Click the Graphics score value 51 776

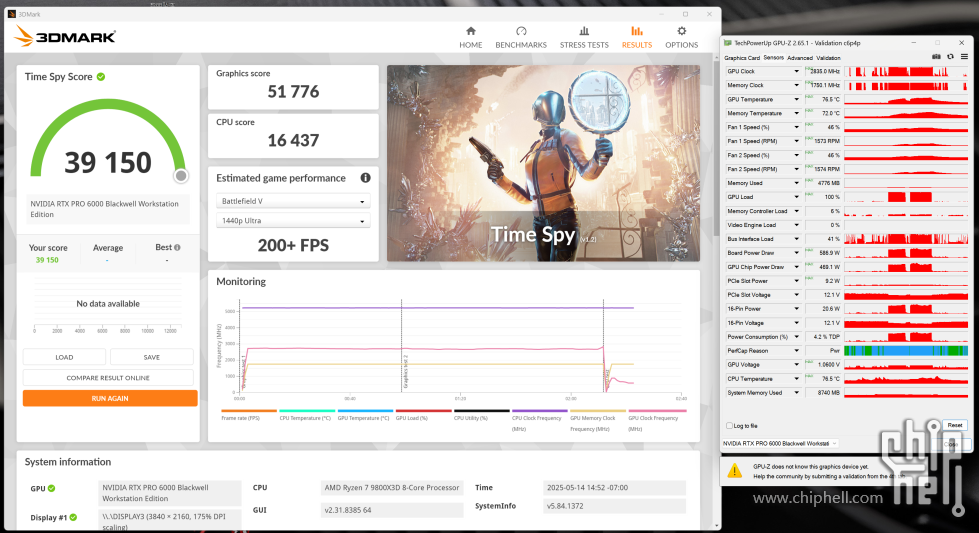click(293, 92)
